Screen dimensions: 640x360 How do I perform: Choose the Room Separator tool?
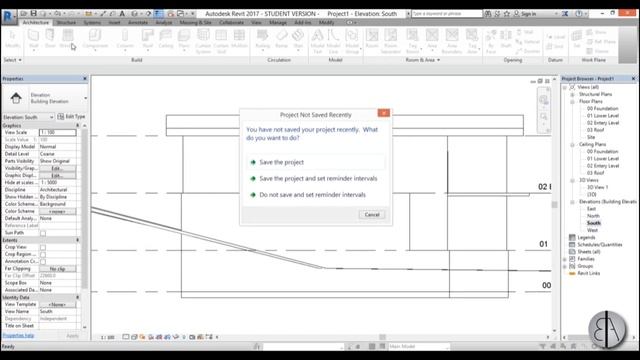tap(391, 41)
